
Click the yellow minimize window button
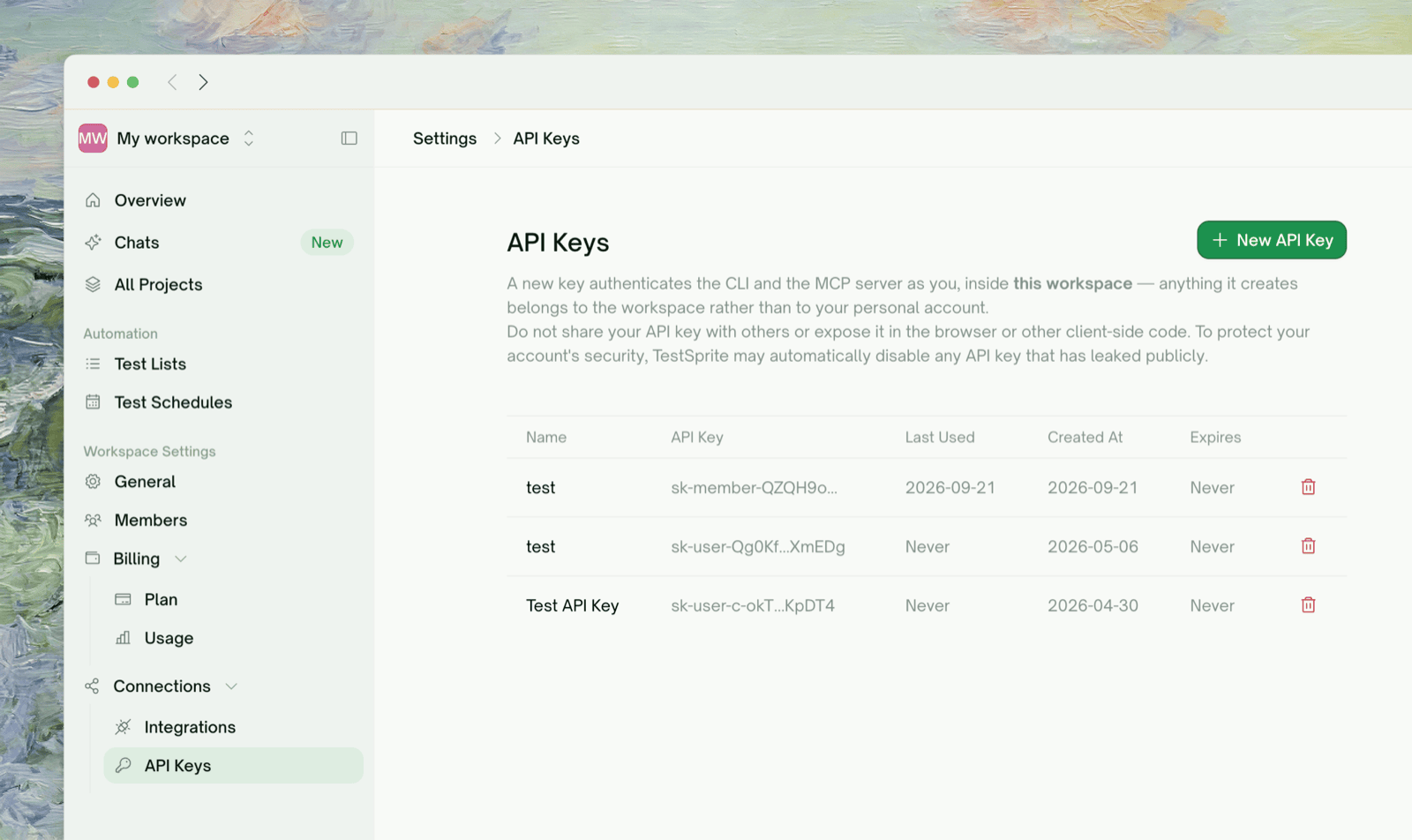113,82
